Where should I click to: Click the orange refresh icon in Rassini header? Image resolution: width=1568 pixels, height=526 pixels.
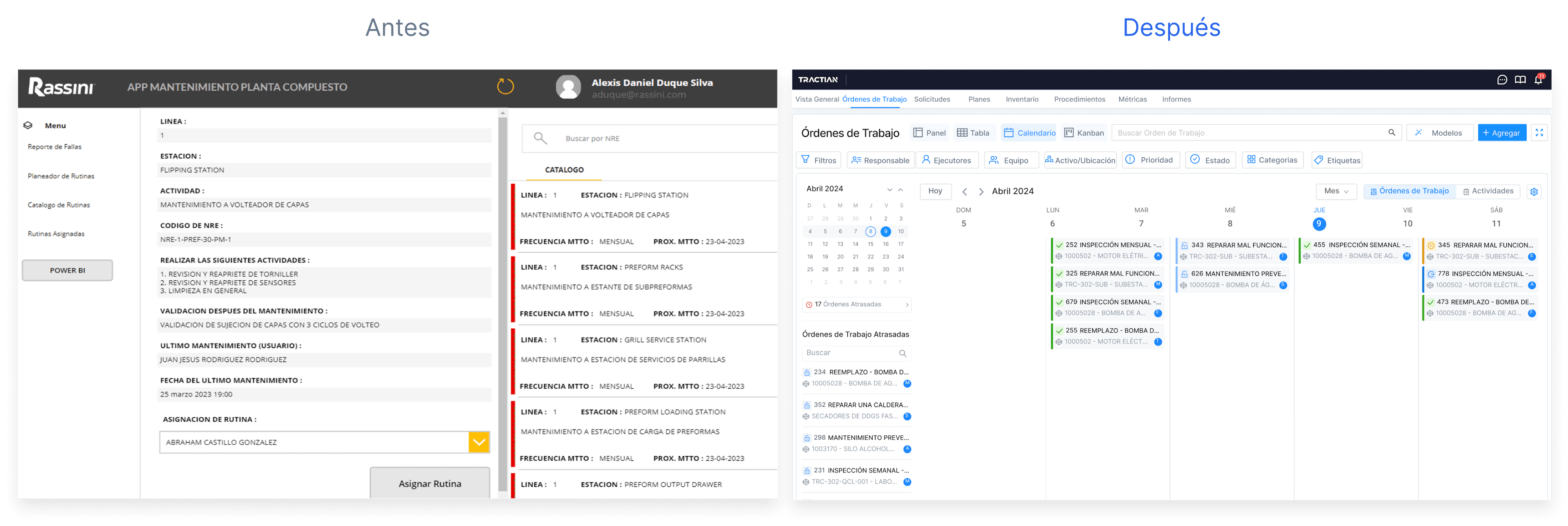(505, 87)
